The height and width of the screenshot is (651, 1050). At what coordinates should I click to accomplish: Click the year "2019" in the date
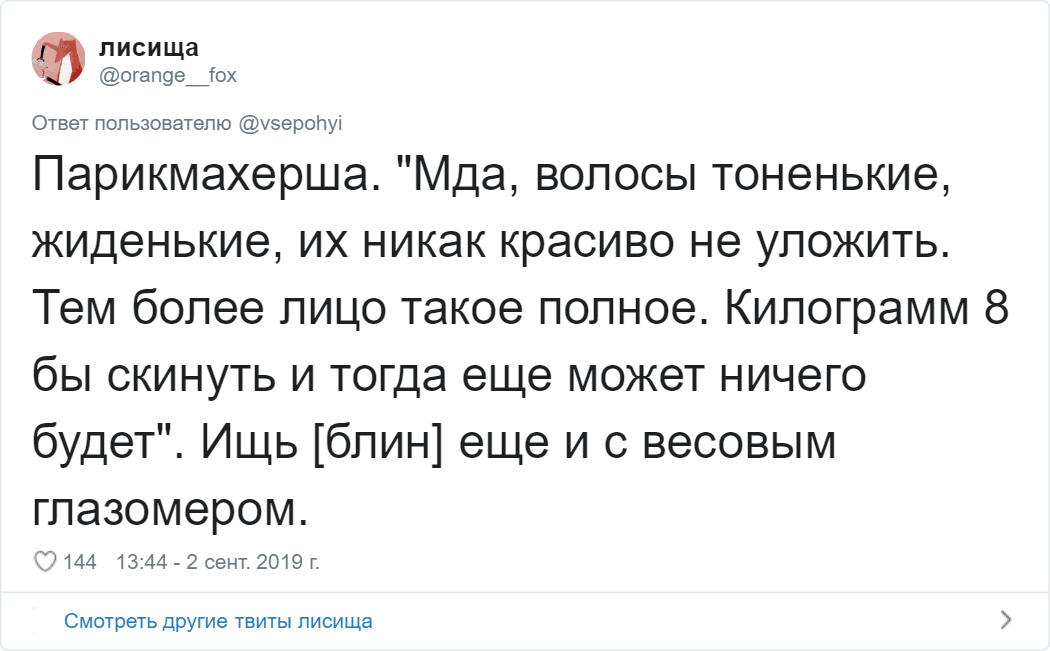(285, 562)
